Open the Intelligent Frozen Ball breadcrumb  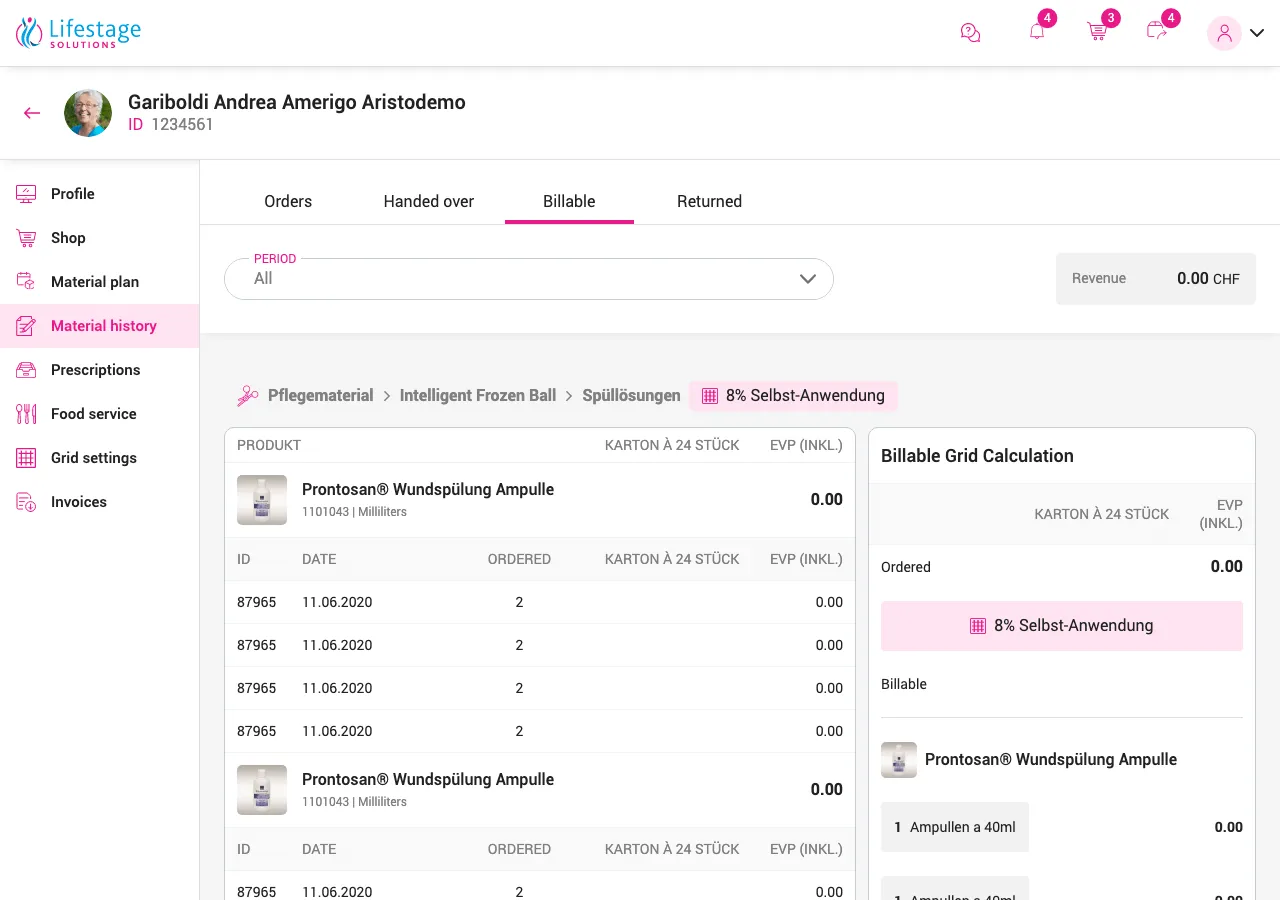point(478,396)
